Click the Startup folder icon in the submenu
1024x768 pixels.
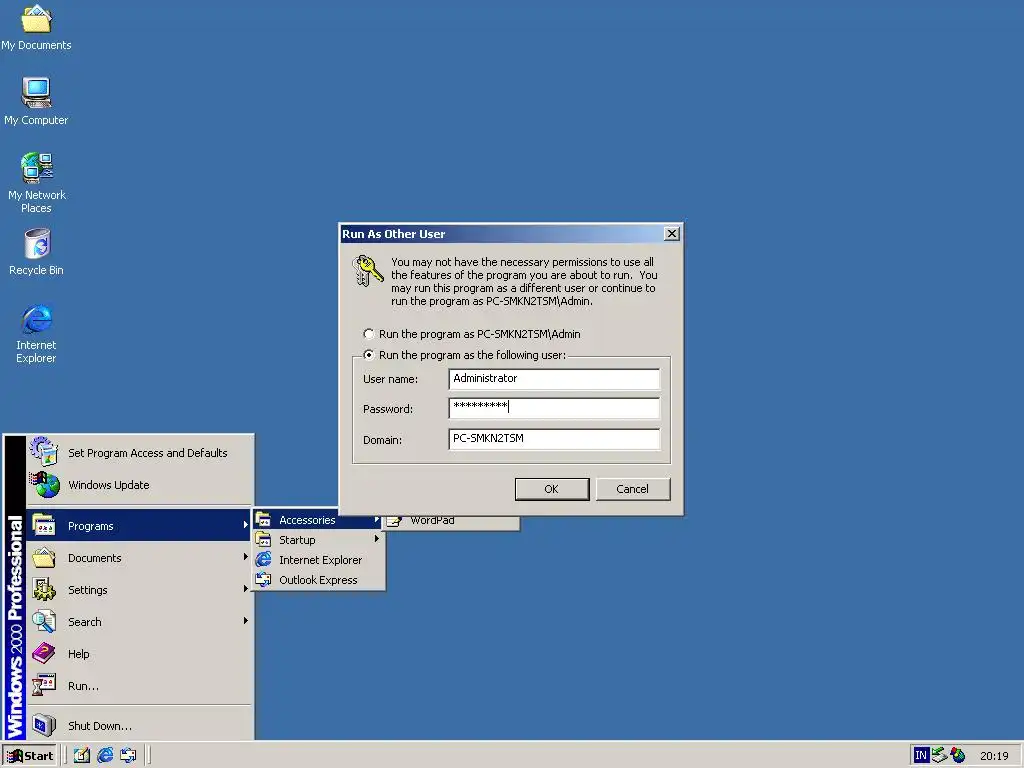coord(264,540)
